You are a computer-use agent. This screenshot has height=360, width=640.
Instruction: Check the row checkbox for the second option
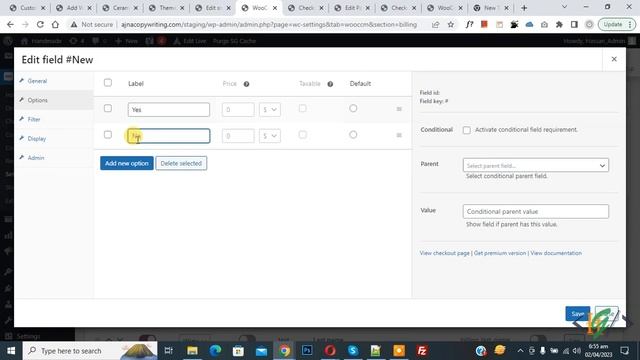(x=108, y=134)
